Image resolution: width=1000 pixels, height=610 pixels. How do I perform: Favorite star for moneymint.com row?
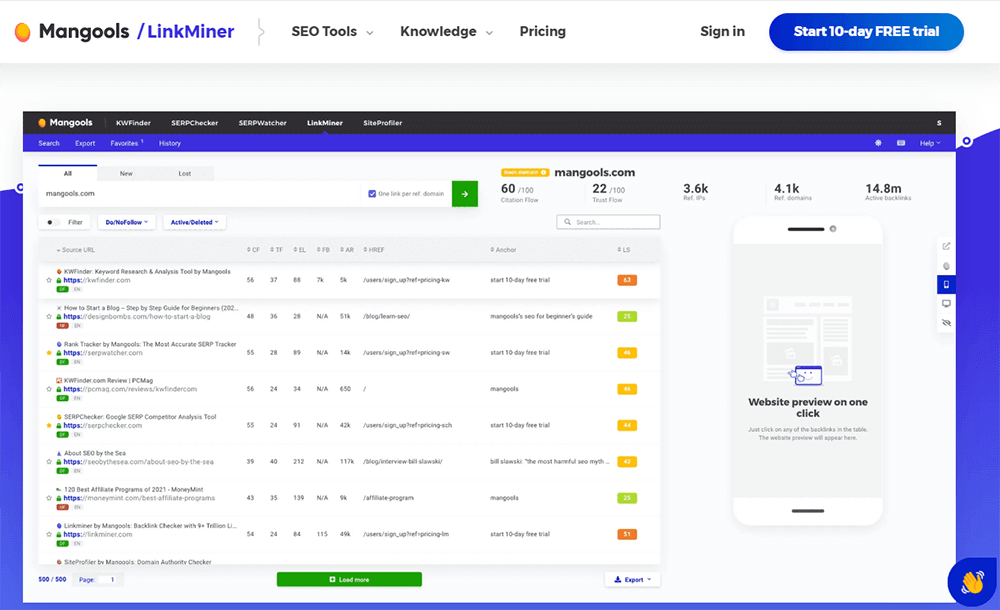(49, 498)
